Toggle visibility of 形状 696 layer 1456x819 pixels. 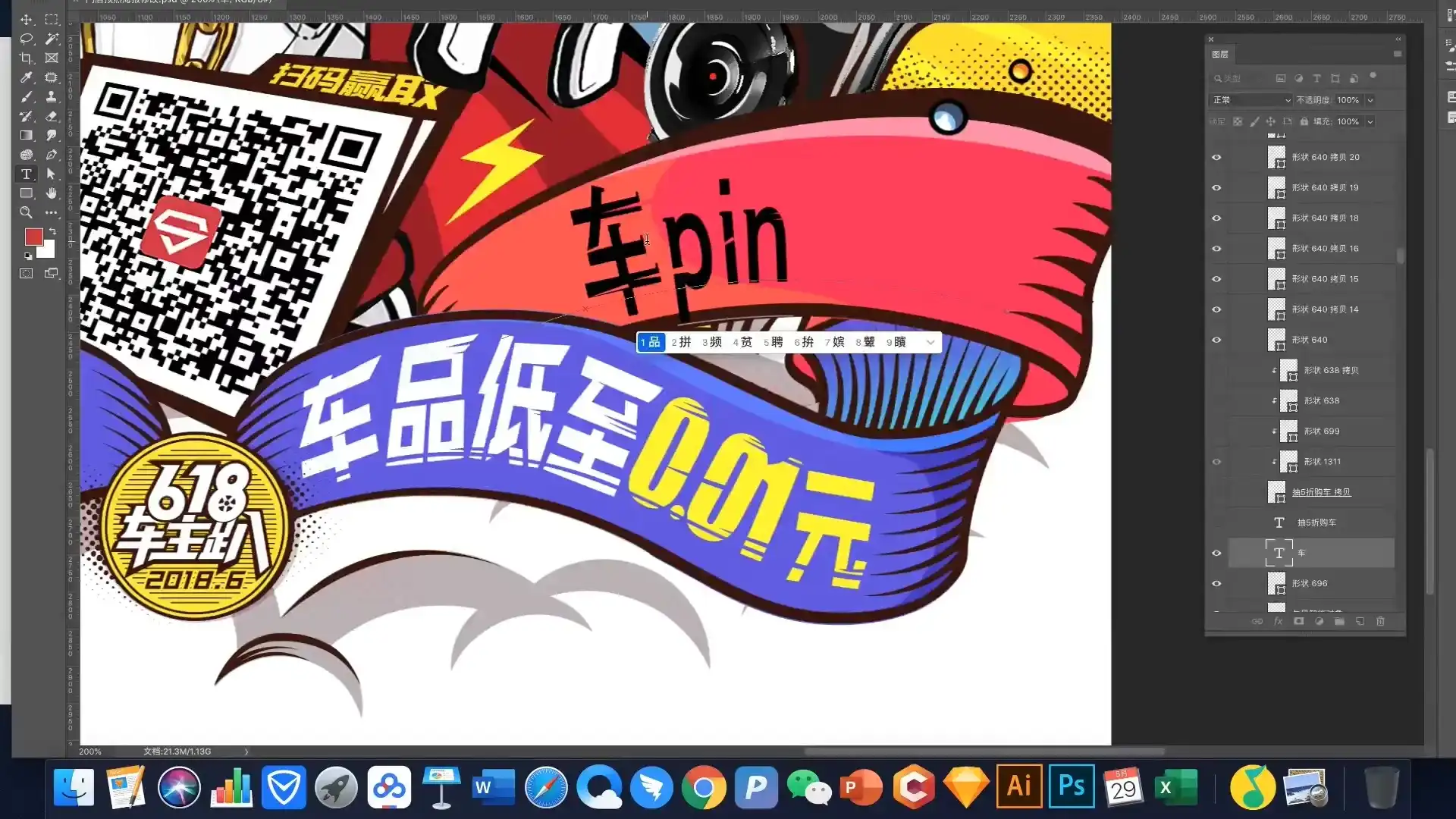click(x=1216, y=583)
